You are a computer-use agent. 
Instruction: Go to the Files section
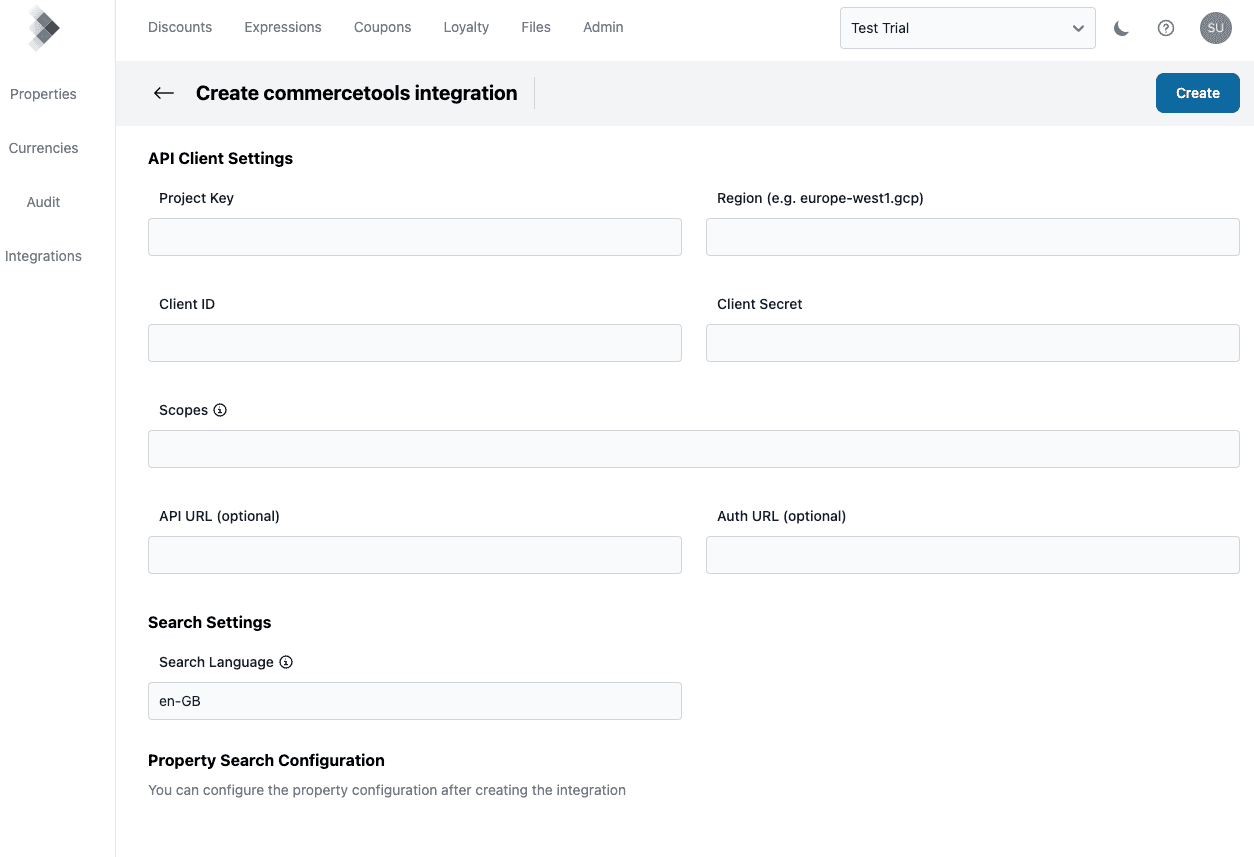click(536, 27)
